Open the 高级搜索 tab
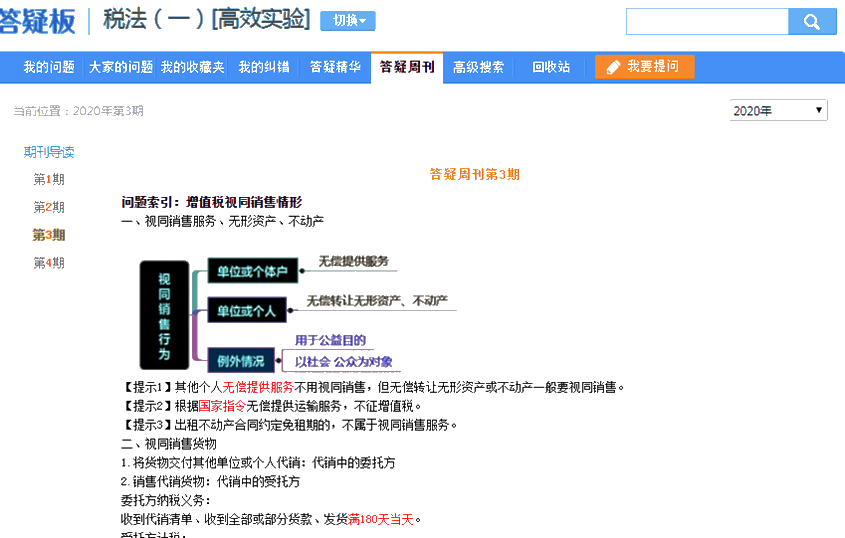 coord(478,67)
